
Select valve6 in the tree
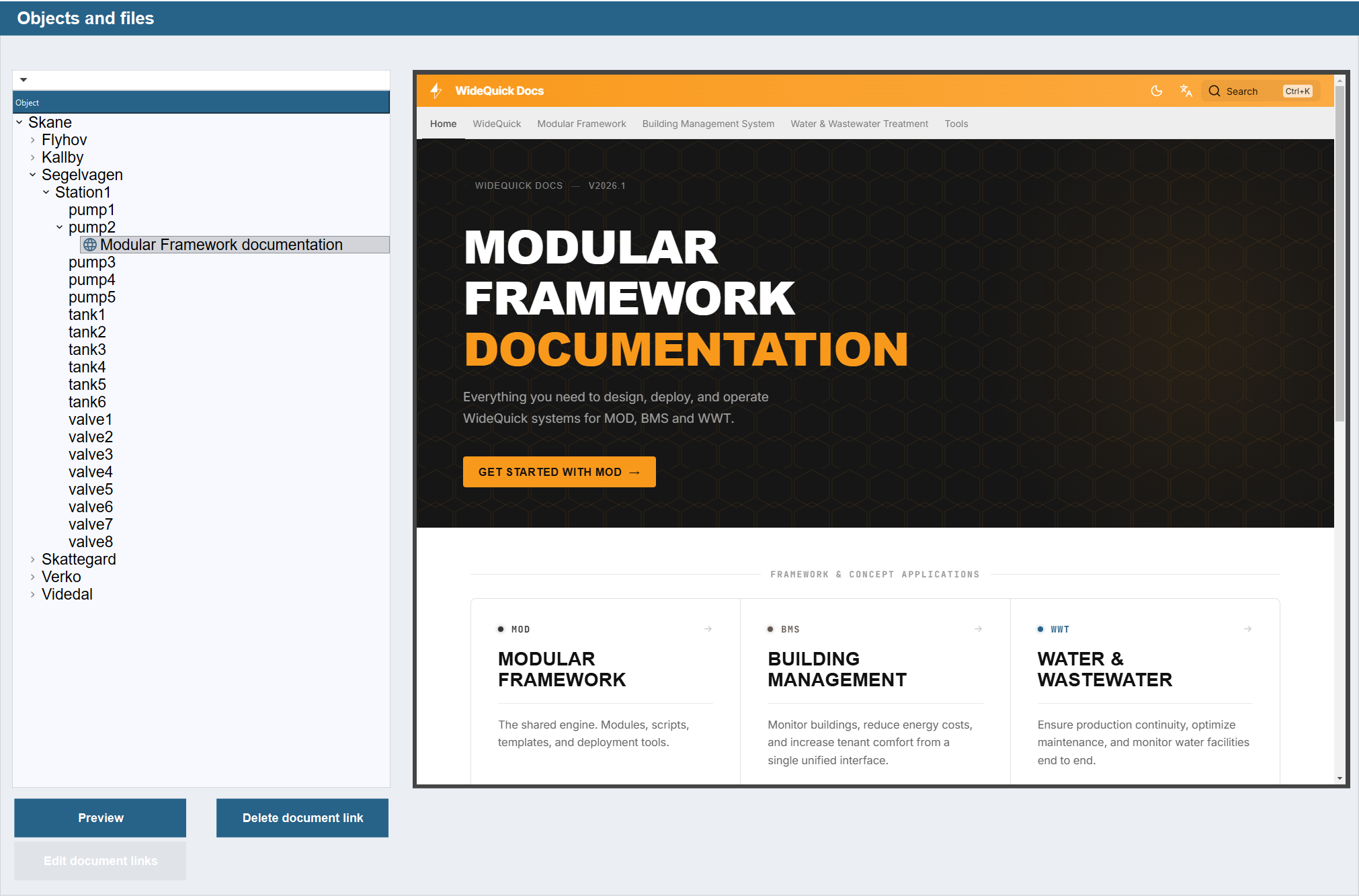coord(90,507)
